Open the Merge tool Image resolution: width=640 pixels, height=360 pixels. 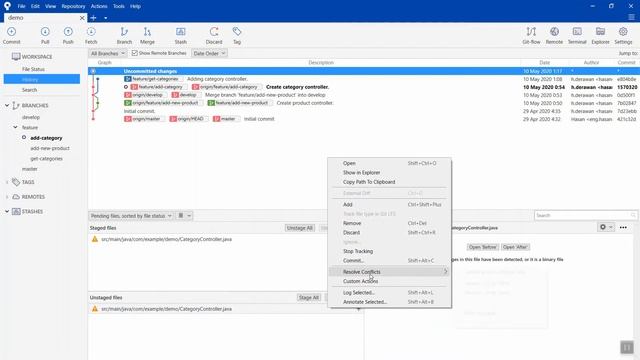click(147, 36)
